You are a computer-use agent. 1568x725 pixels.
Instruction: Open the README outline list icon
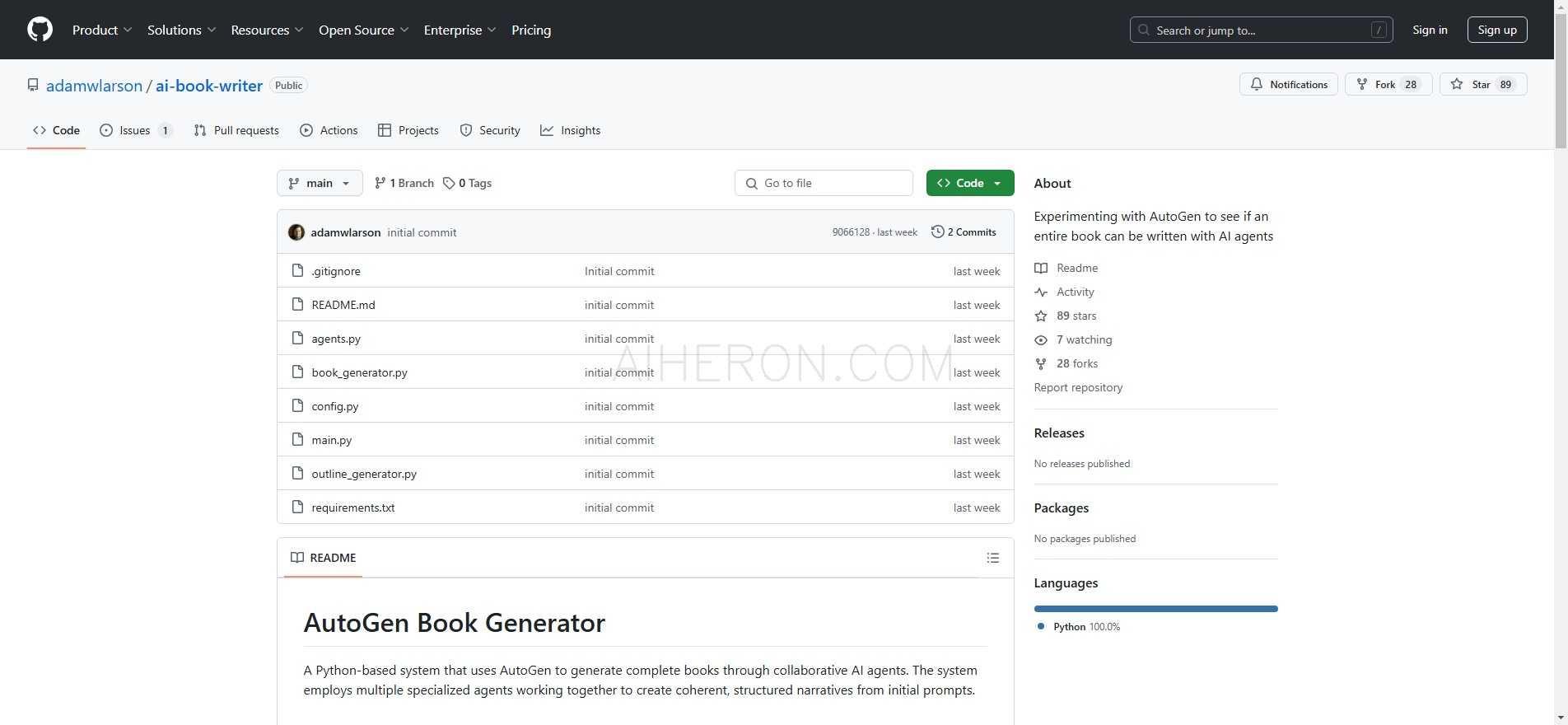tap(993, 558)
